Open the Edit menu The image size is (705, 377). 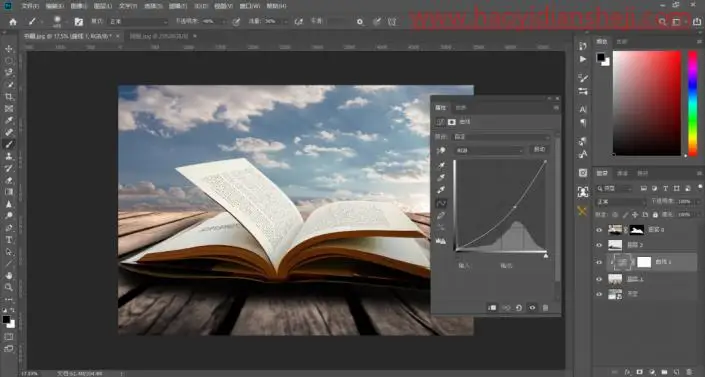(54, 6)
